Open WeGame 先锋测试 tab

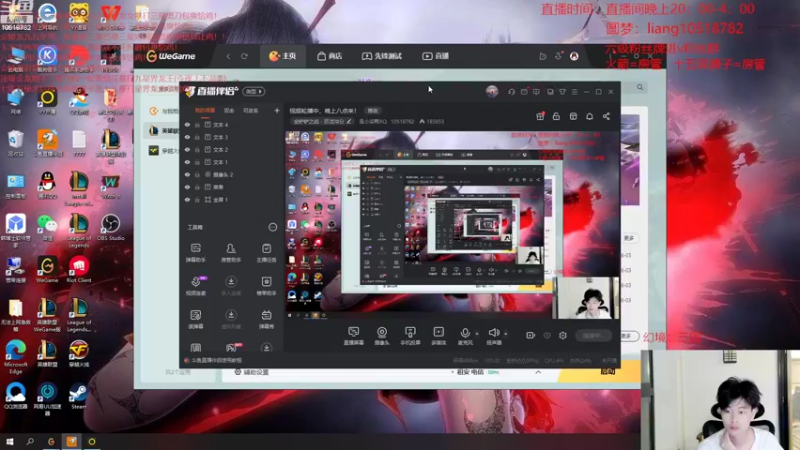click(382, 56)
